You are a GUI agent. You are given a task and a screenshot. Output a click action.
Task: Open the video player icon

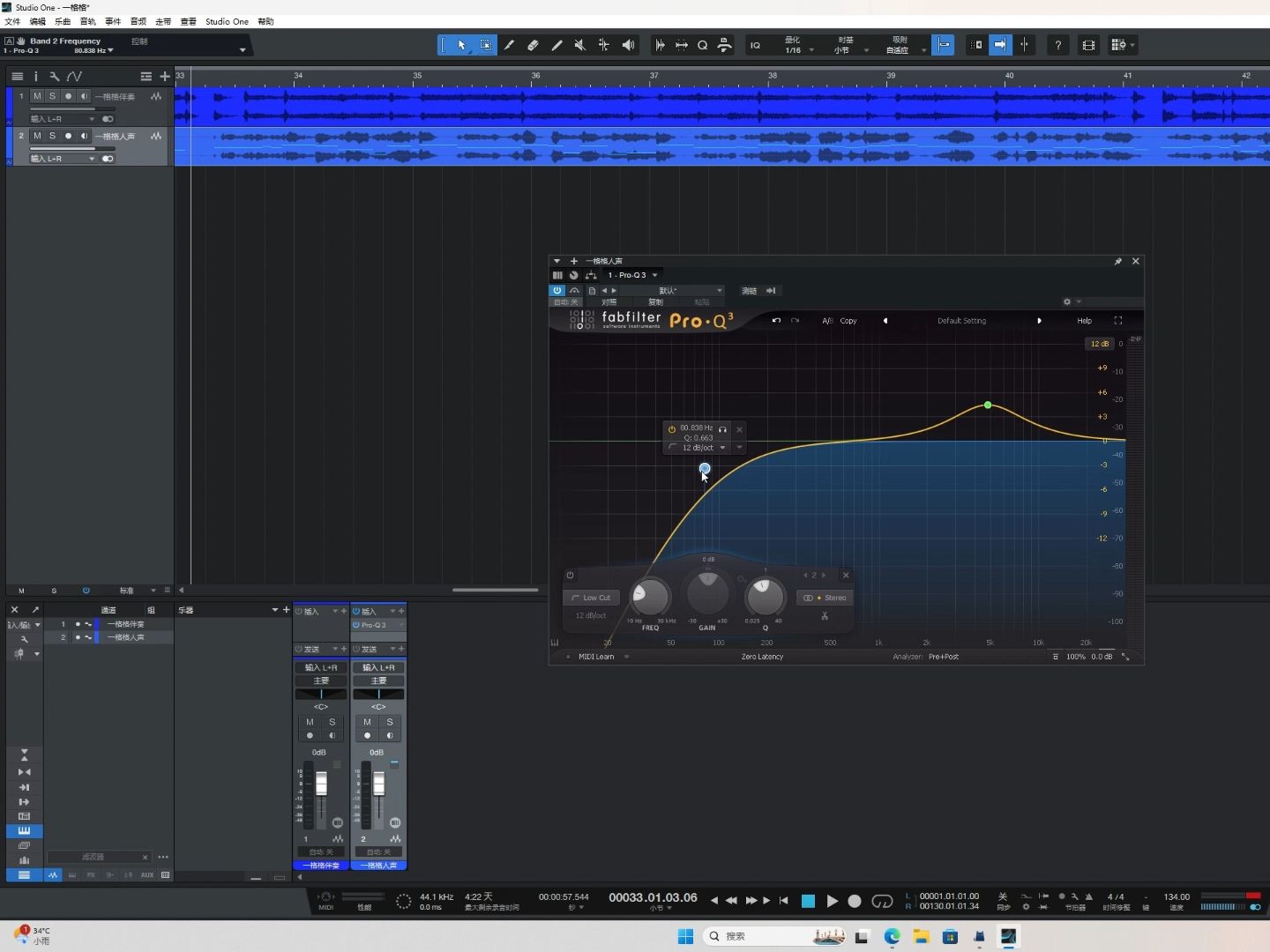tap(1088, 45)
